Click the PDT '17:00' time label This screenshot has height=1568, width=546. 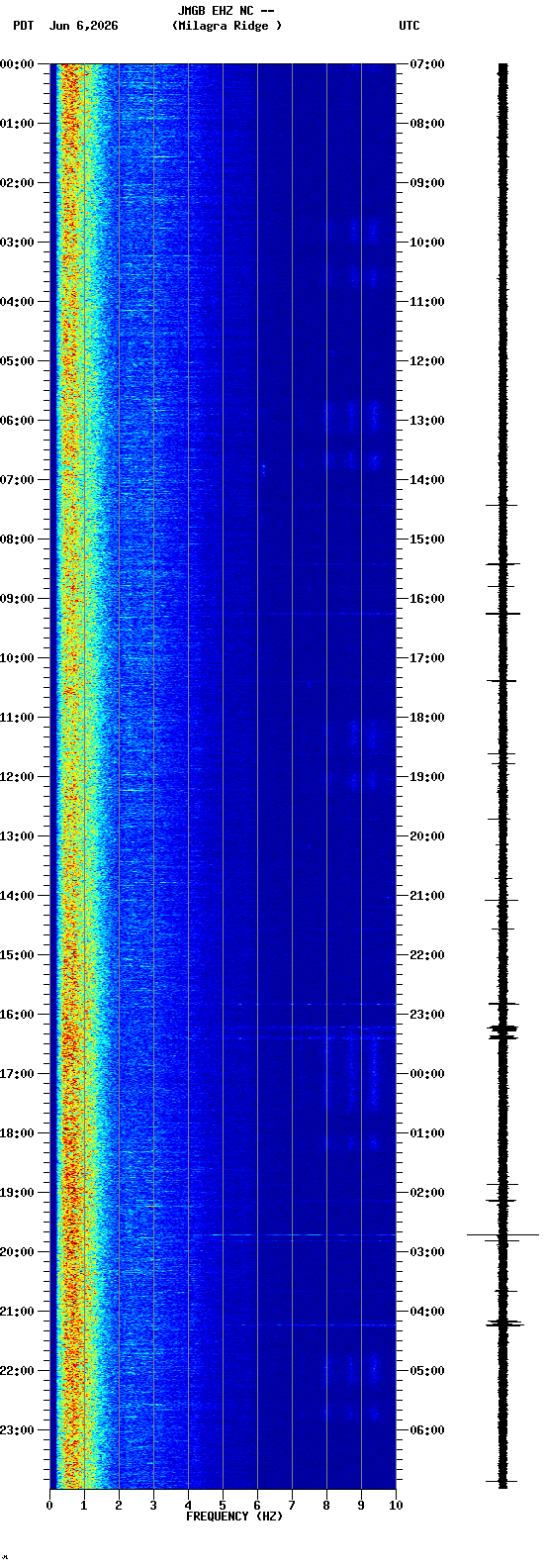pyautogui.click(x=18, y=1074)
